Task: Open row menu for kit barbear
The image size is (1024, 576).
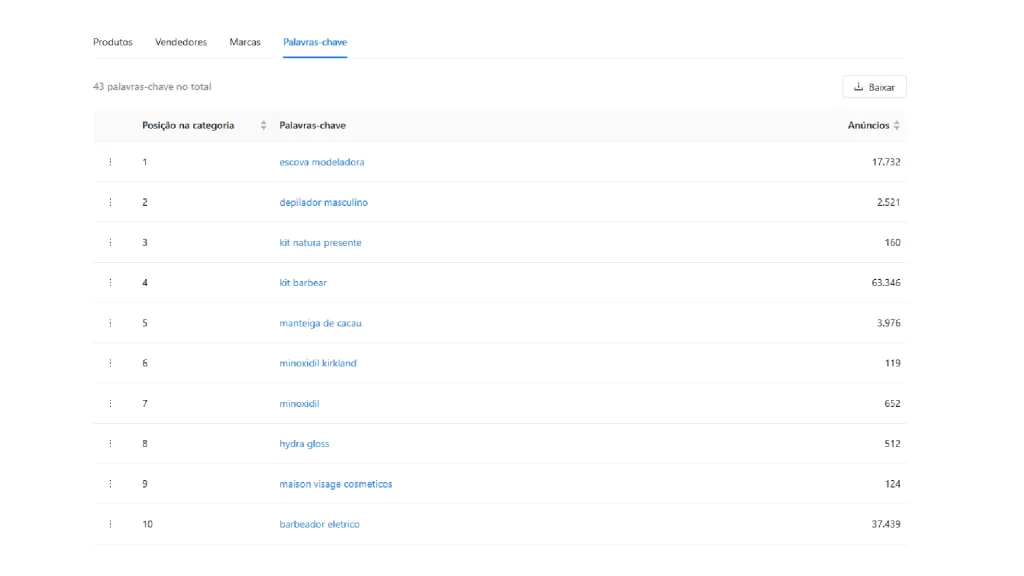Action: tap(110, 282)
